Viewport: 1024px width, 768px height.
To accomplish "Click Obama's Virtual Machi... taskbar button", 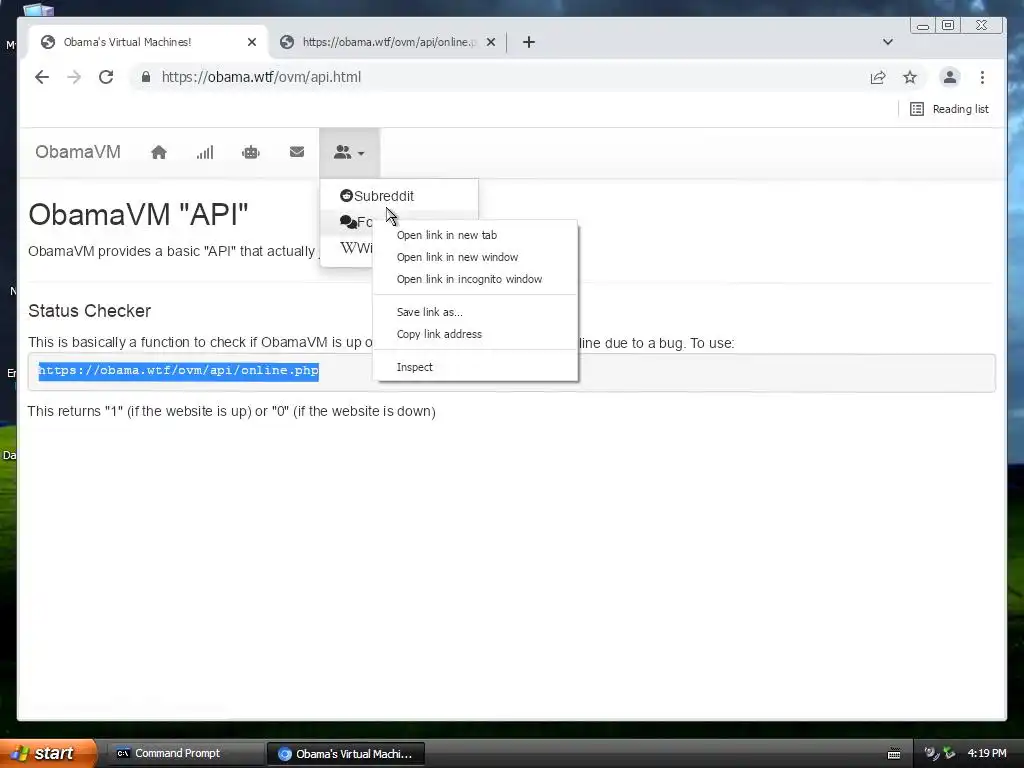I will click(346, 754).
